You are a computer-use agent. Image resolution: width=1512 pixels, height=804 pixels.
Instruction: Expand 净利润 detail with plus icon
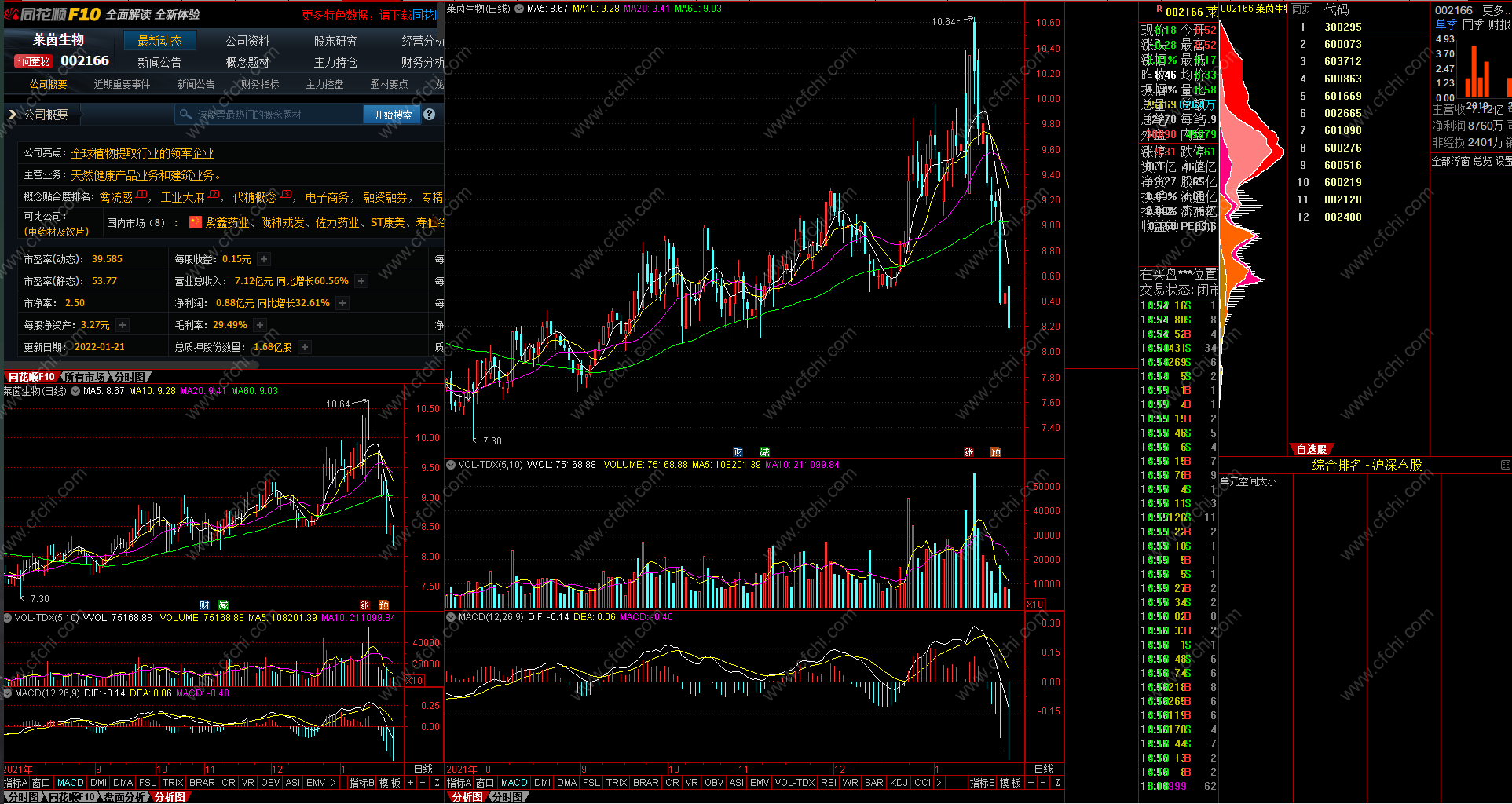click(342, 303)
